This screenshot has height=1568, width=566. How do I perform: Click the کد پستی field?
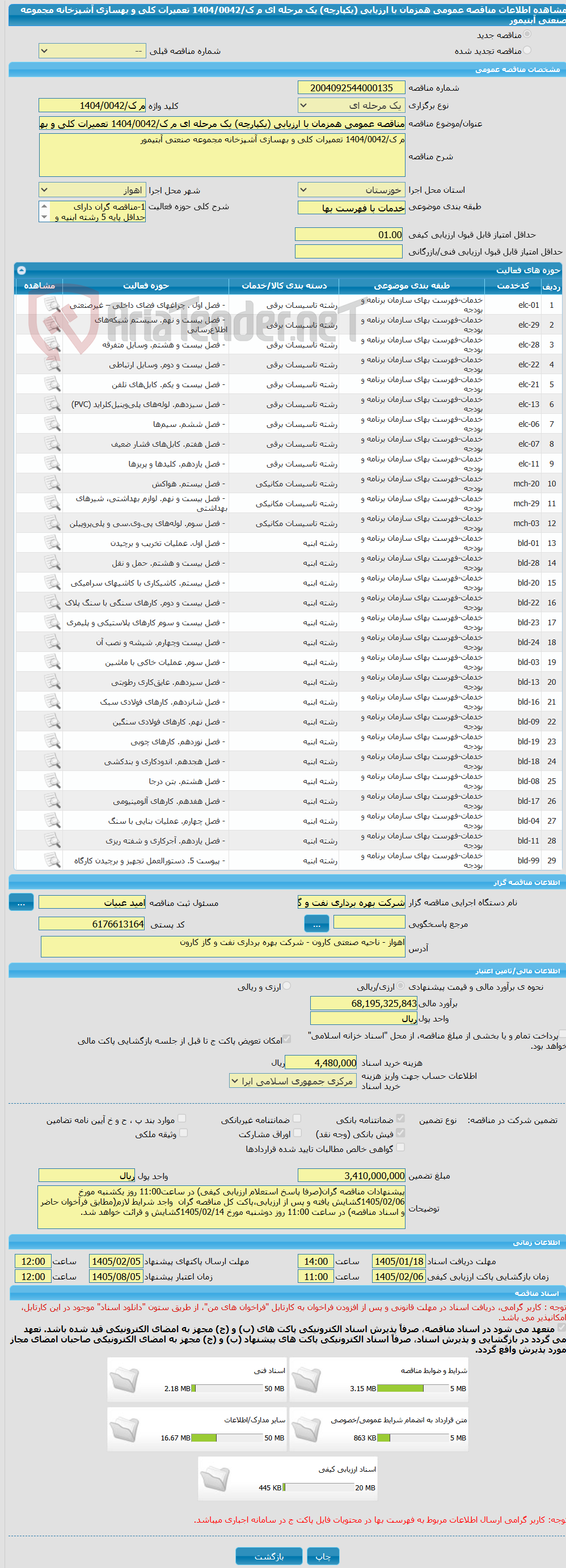point(92,924)
